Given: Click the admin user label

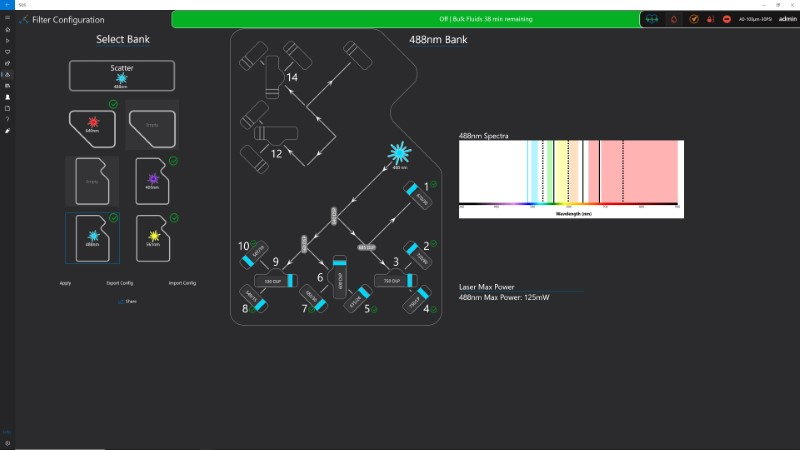Looking at the screenshot, I should 788,19.
